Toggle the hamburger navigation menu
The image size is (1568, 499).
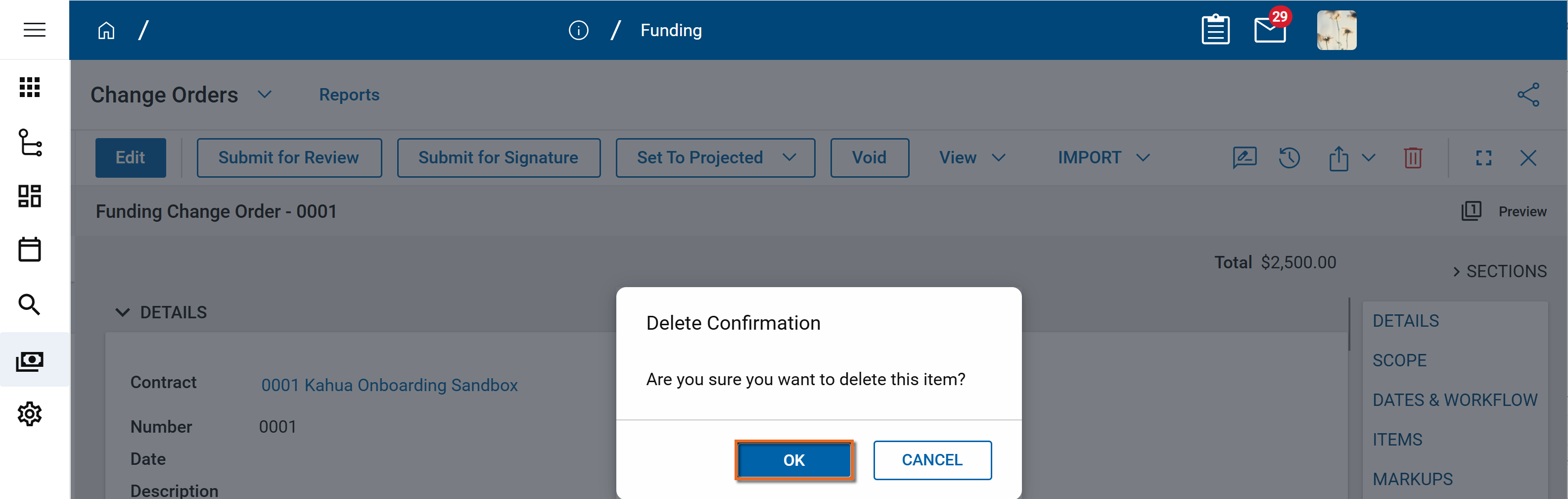point(34,30)
